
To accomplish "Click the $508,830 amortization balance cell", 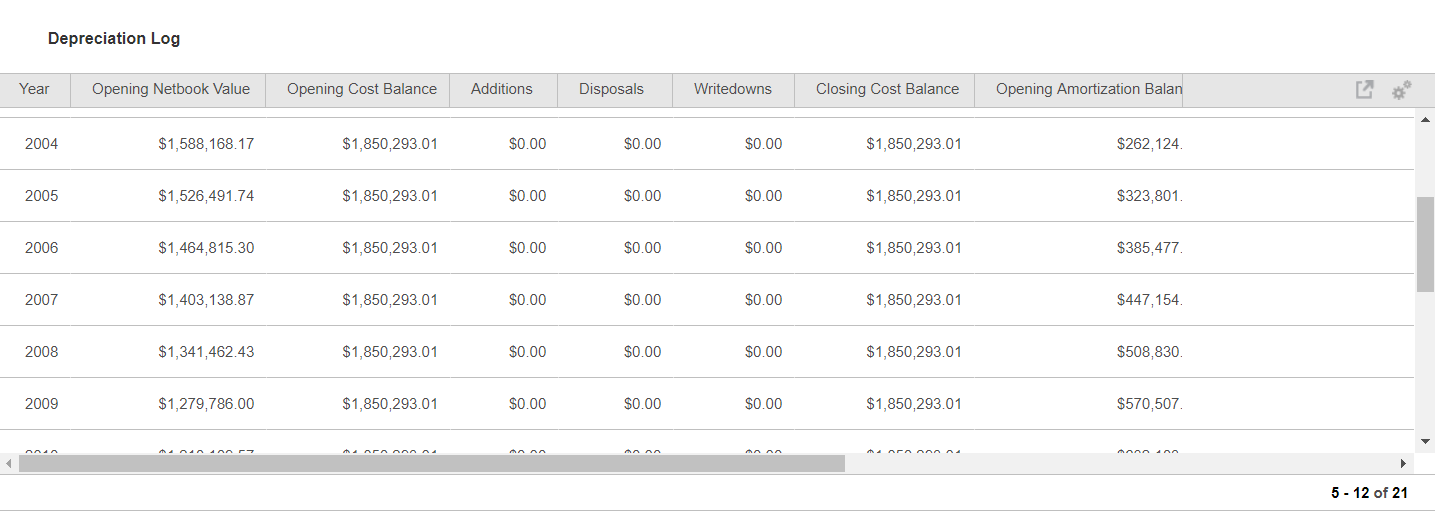I will click(1149, 352).
